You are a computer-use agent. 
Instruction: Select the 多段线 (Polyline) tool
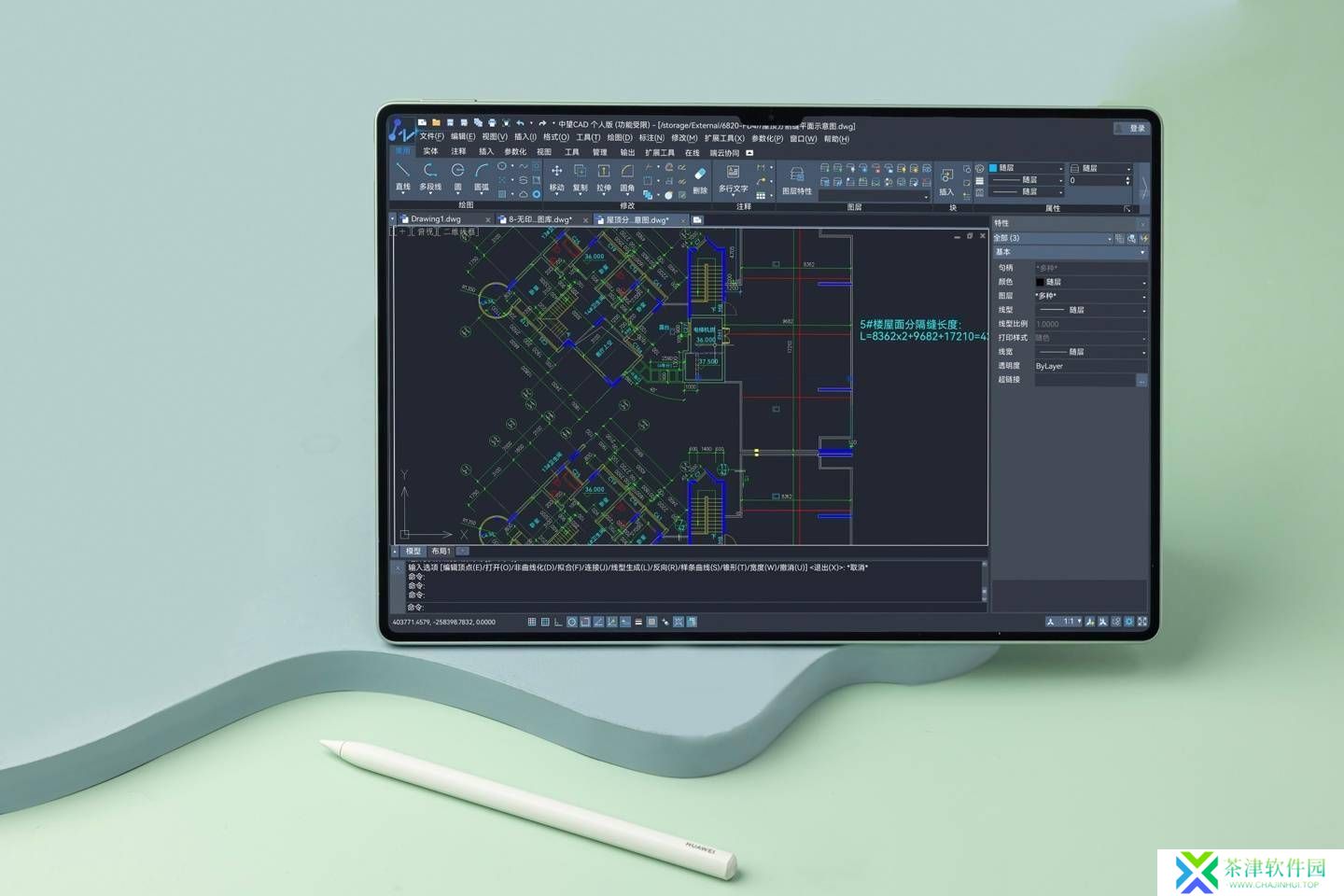click(x=429, y=175)
